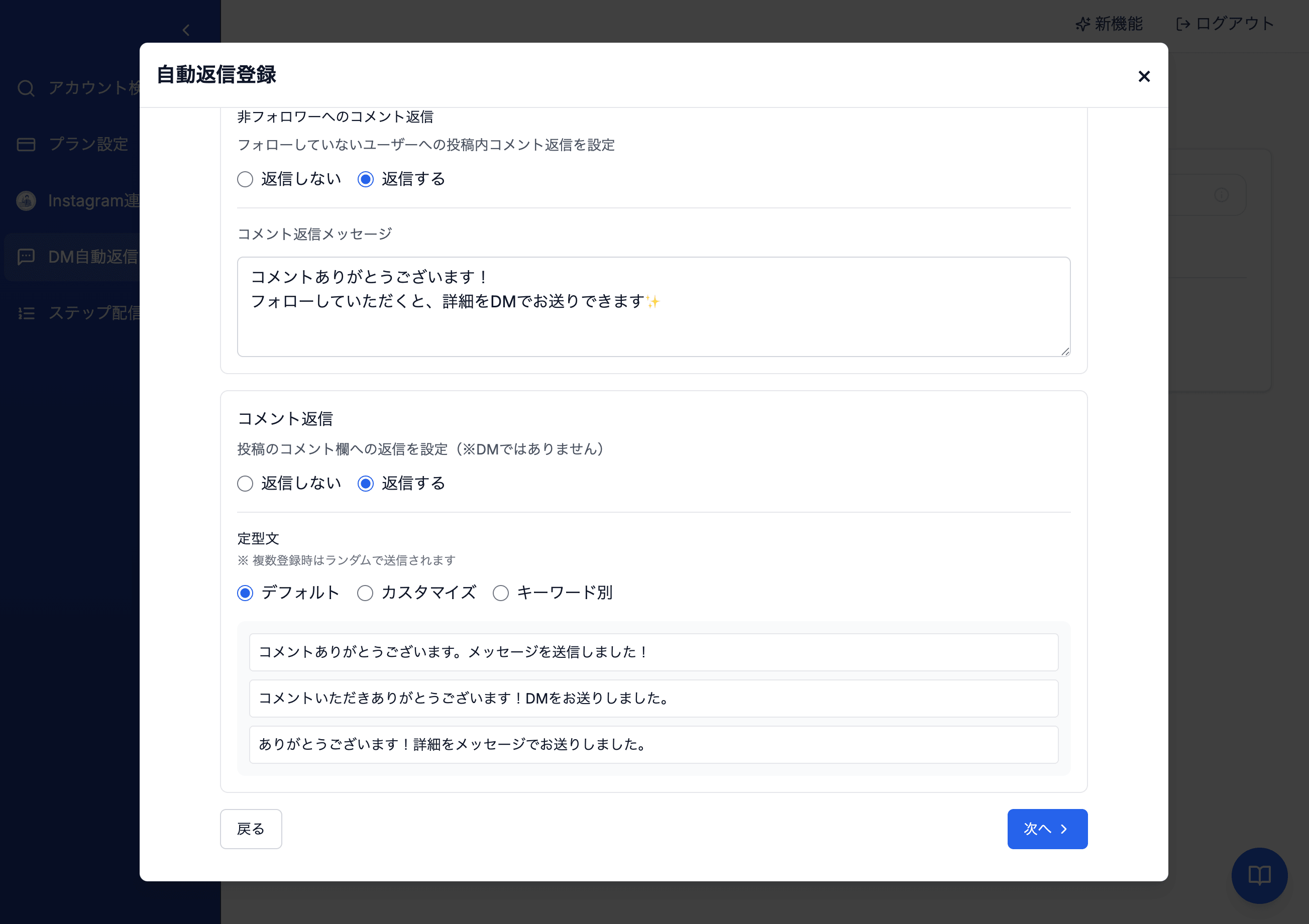The width and height of the screenshot is (1309, 924).
Task: Select 返信する for 非フォロワーへのコメント返信
Action: click(366, 180)
